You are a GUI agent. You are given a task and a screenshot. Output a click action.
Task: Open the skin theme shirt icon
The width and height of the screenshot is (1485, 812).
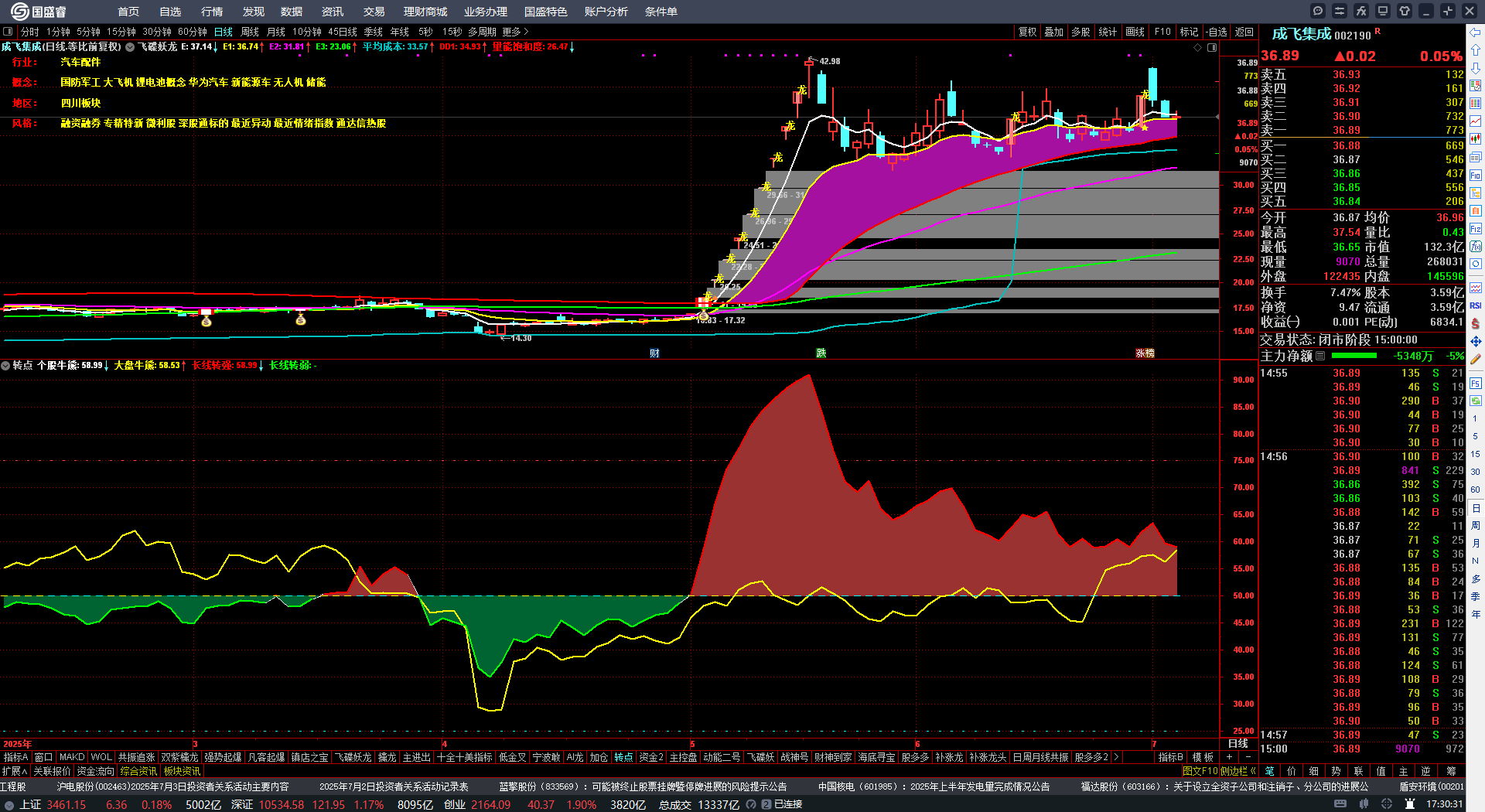(1405, 11)
